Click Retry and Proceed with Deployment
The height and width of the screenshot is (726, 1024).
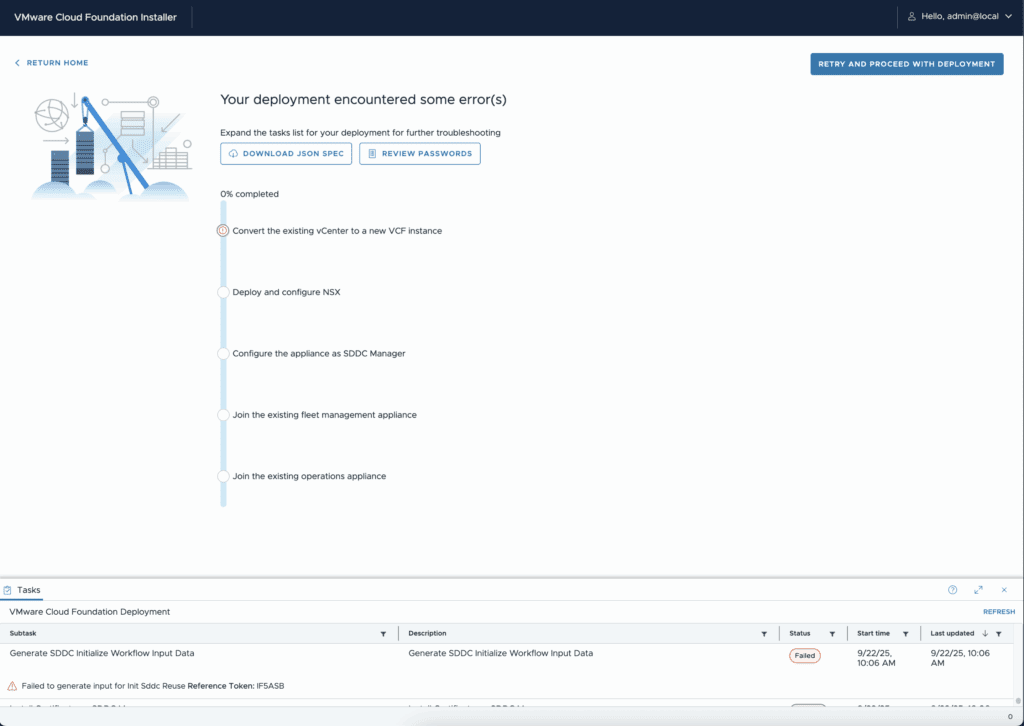[906, 64]
